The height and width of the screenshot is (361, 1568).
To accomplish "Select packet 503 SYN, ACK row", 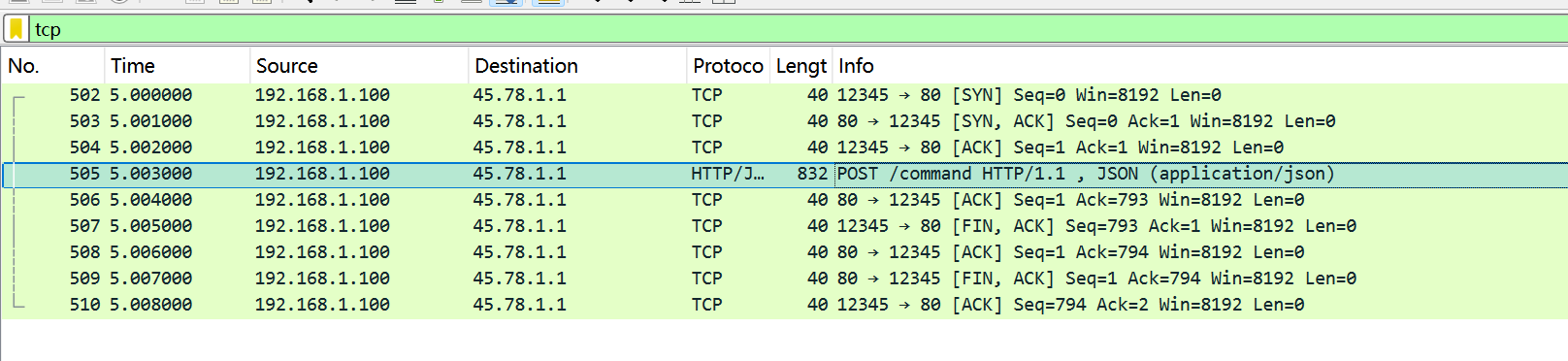I will (x=784, y=121).
